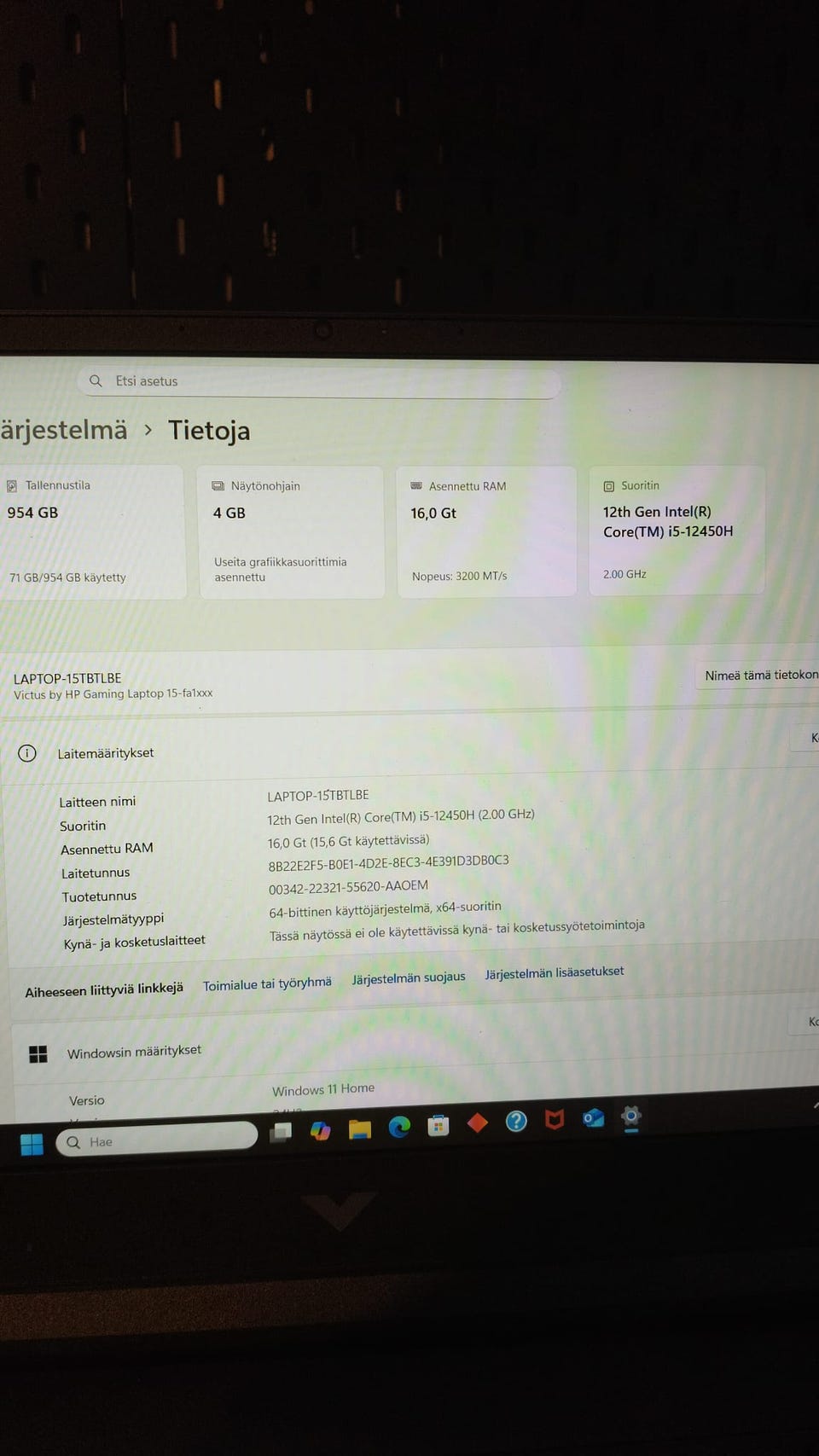Select the Settings gear in taskbar
Screen dimensions: 819x1456
click(631, 1116)
